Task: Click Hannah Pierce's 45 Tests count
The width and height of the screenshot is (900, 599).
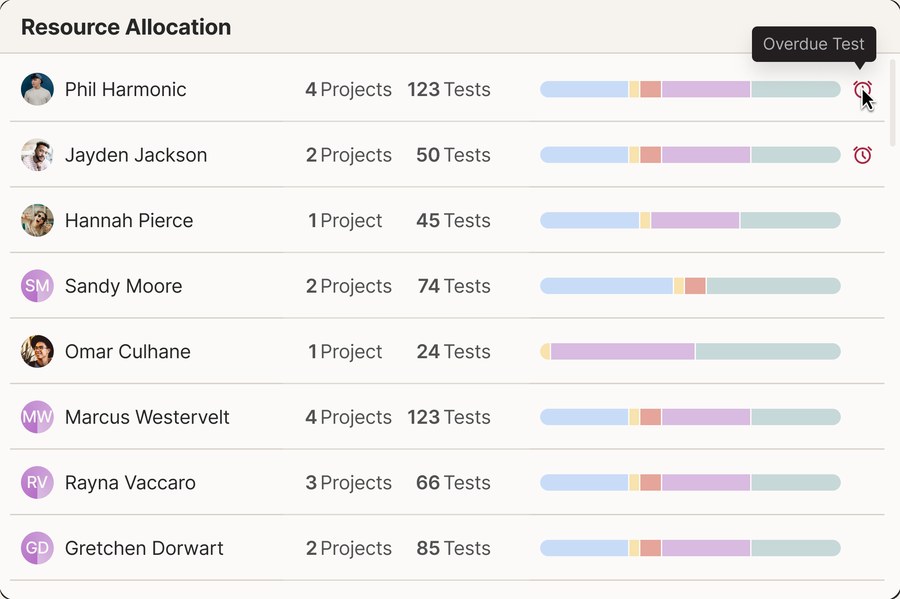Action: tap(453, 220)
